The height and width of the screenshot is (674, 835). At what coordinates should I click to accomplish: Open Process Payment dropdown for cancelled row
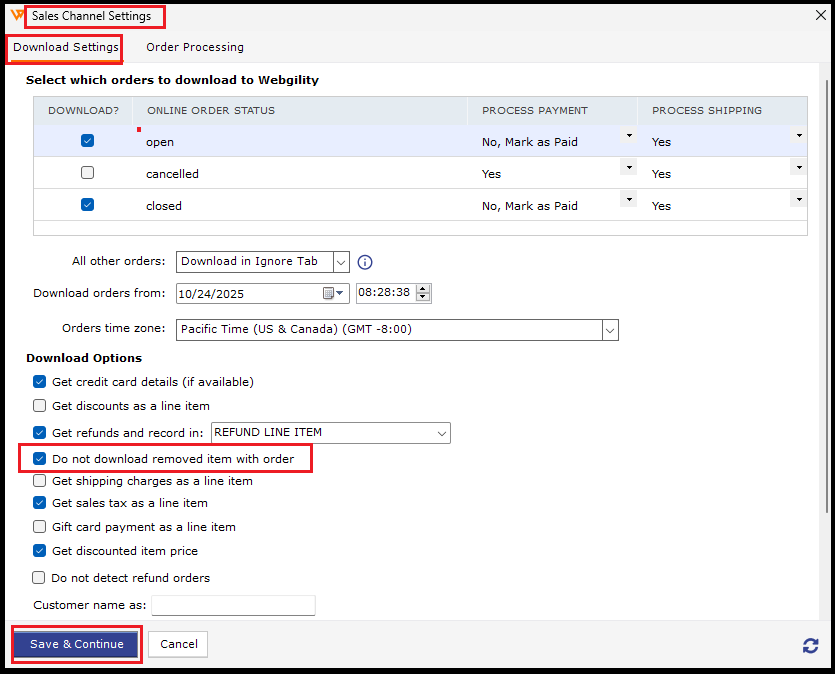[628, 167]
